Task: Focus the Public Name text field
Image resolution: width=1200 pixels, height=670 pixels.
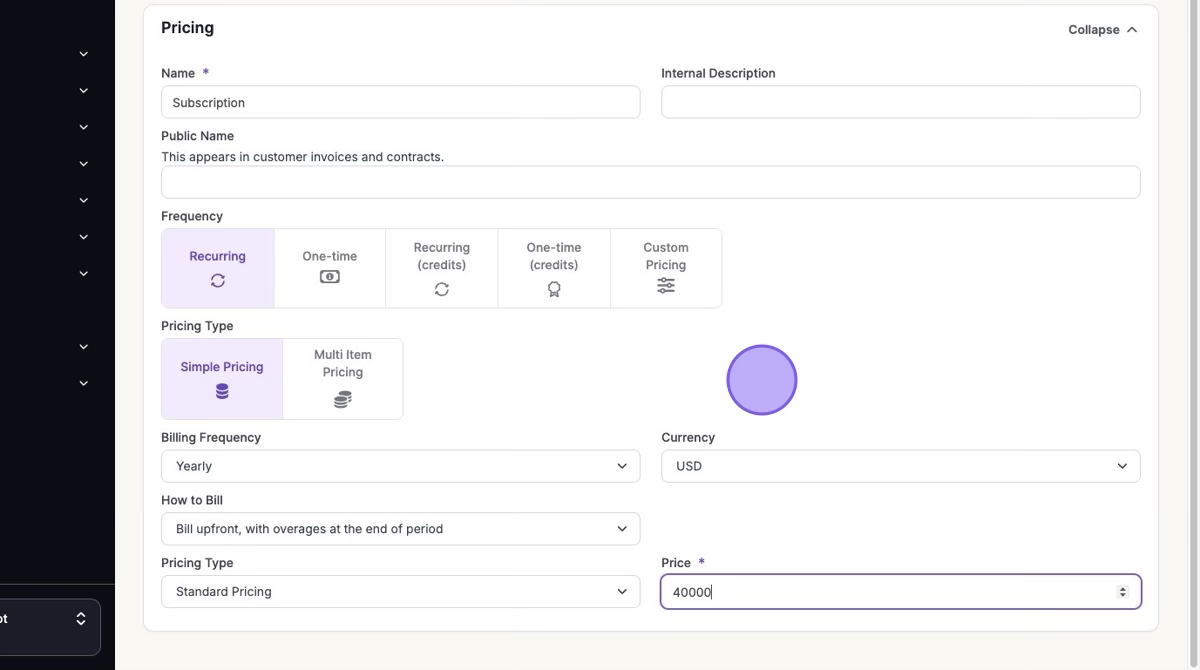Action: pyautogui.click(x=650, y=182)
